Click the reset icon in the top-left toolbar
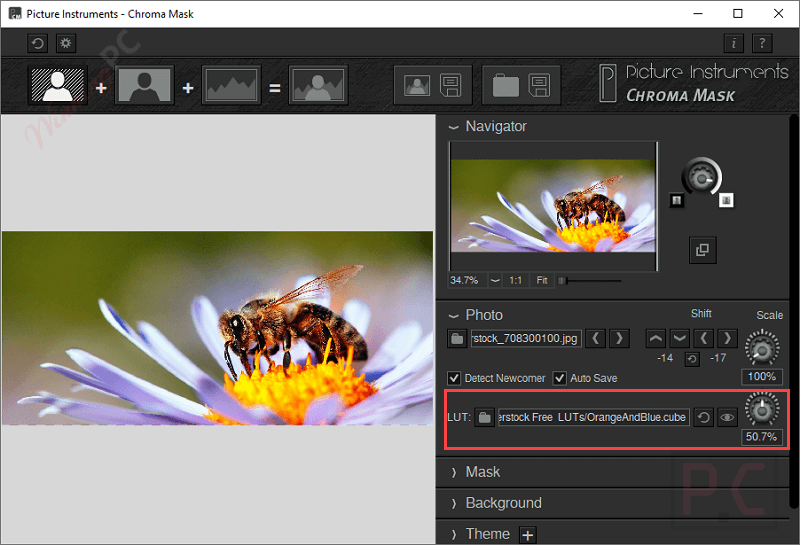Image resolution: width=800 pixels, height=545 pixels. [x=38, y=43]
